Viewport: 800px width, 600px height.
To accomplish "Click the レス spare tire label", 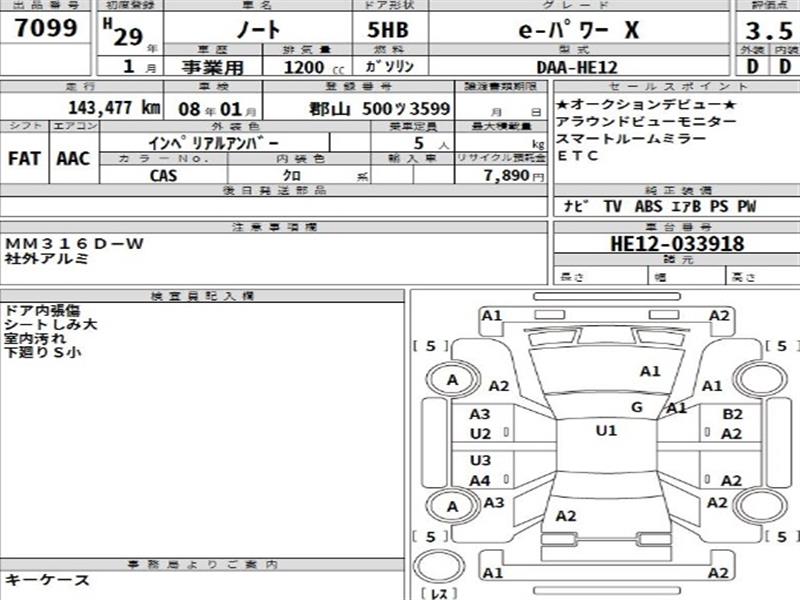I will point(439,593).
